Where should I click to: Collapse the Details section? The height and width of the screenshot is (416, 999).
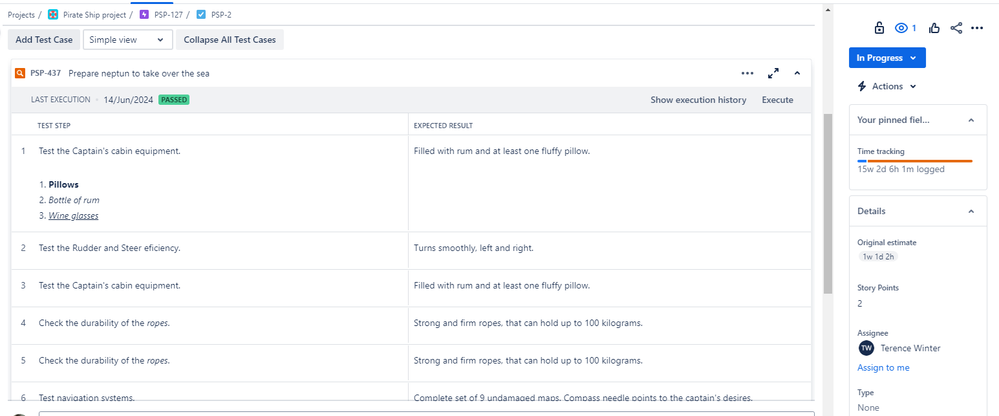coord(972,211)
